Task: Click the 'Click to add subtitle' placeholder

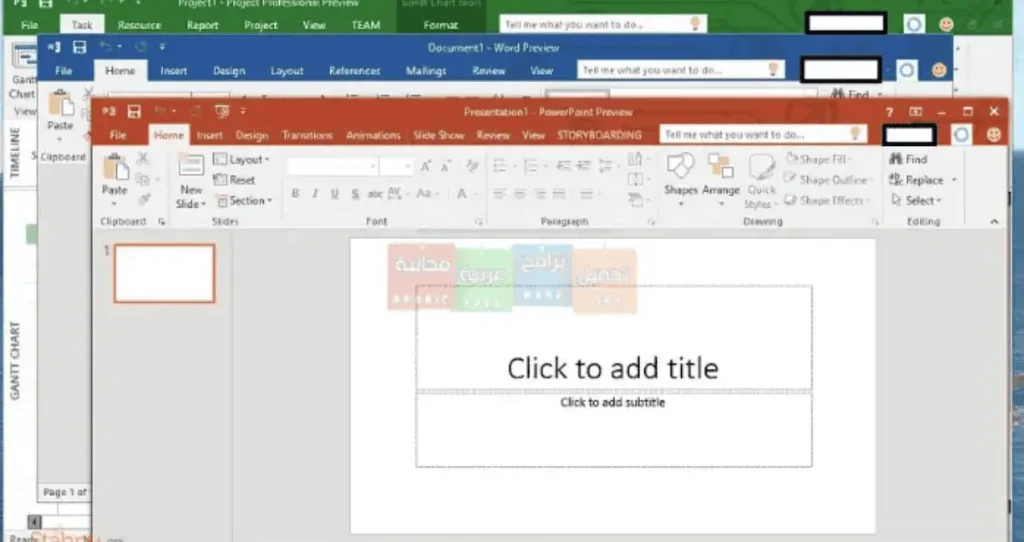Action: (614, 430)
